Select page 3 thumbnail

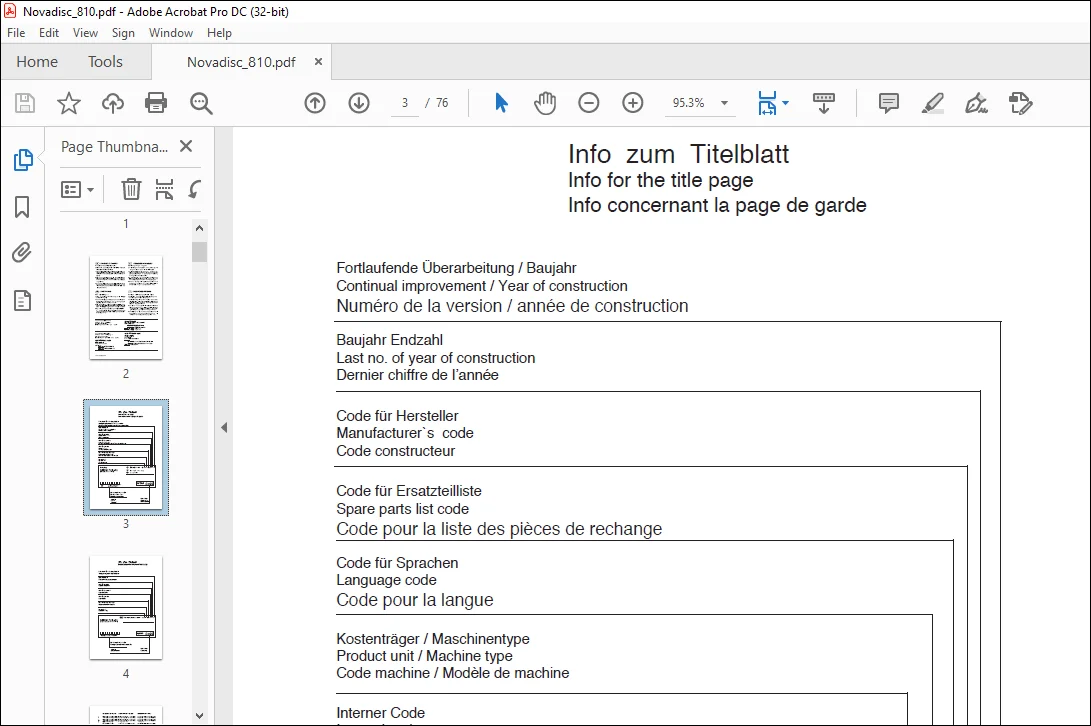pos(126,457)
